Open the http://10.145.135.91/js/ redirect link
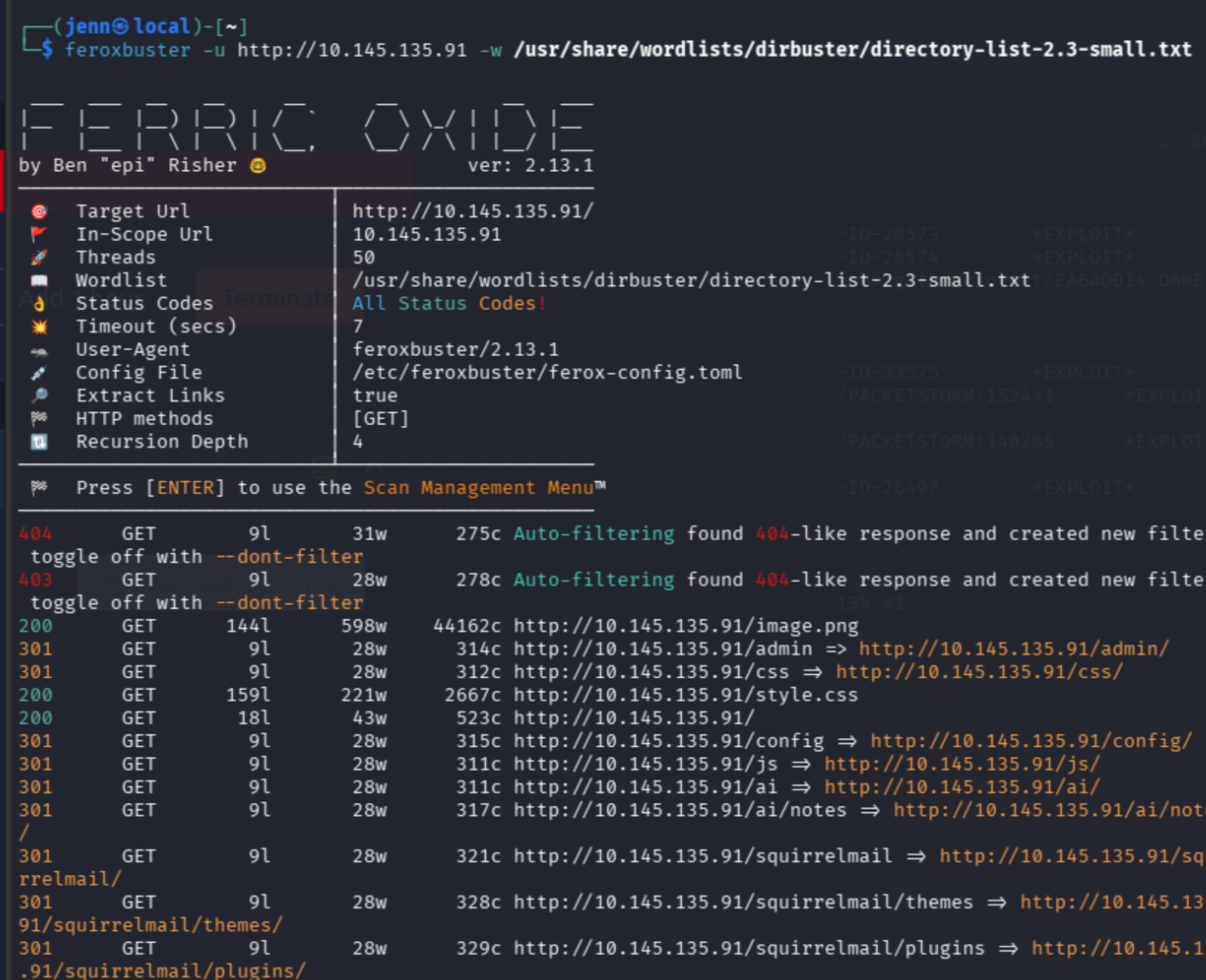The image size is (1206, 980). (x=961, y=764)
